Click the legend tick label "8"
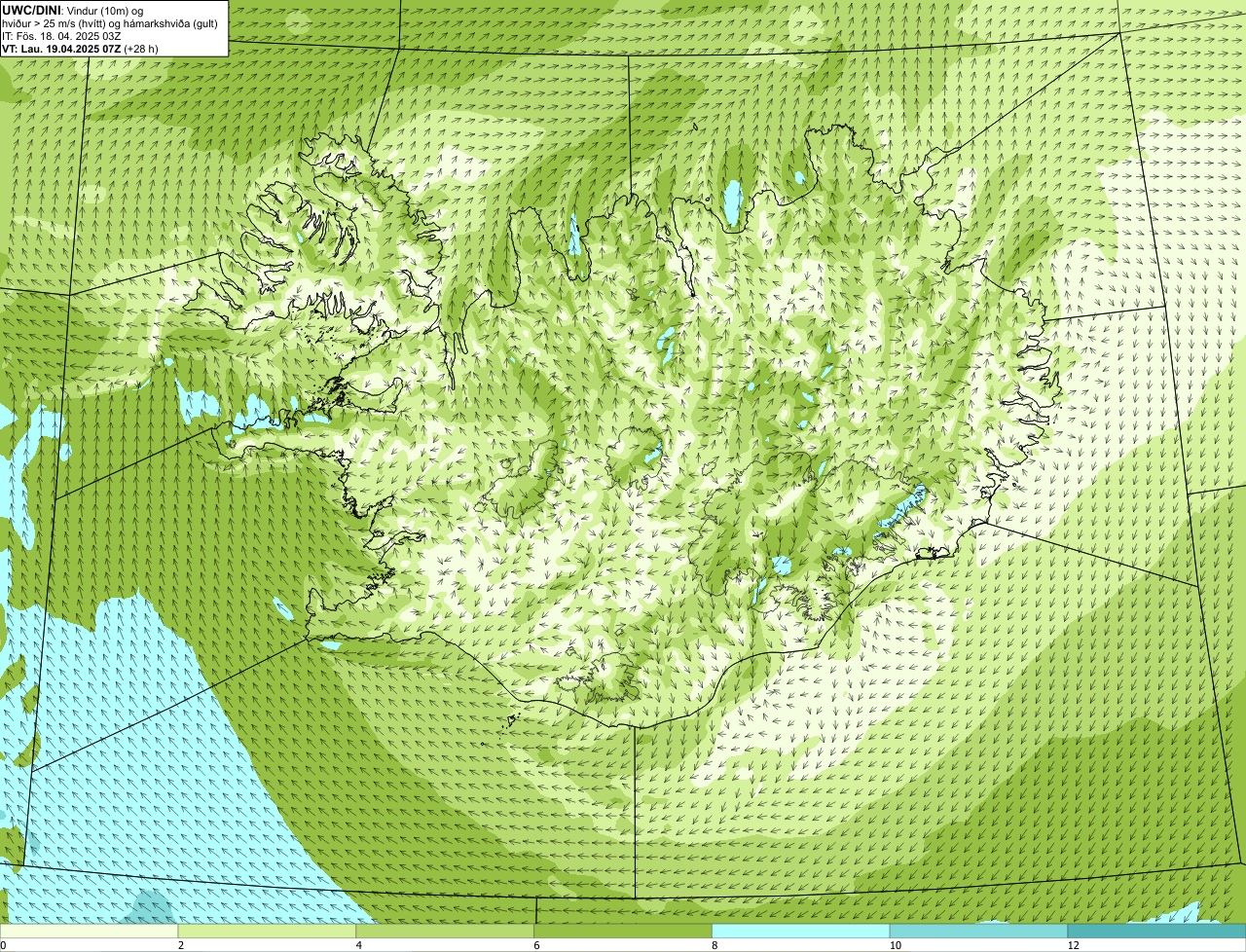1246x952 pixels. [714, 945]
